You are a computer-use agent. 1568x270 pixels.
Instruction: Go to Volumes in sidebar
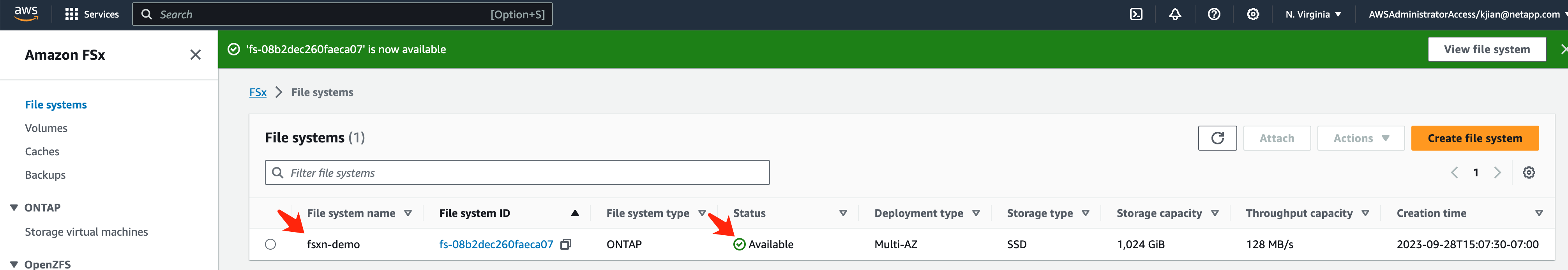click(x=46, y=128)
